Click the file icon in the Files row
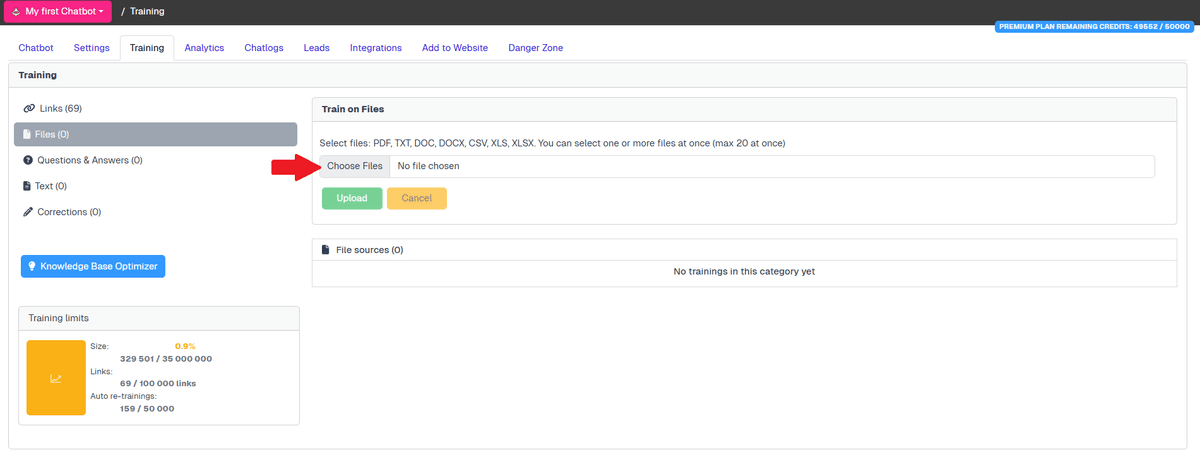The width and height of the screenshot is (1200, 455). coord(27,134)
